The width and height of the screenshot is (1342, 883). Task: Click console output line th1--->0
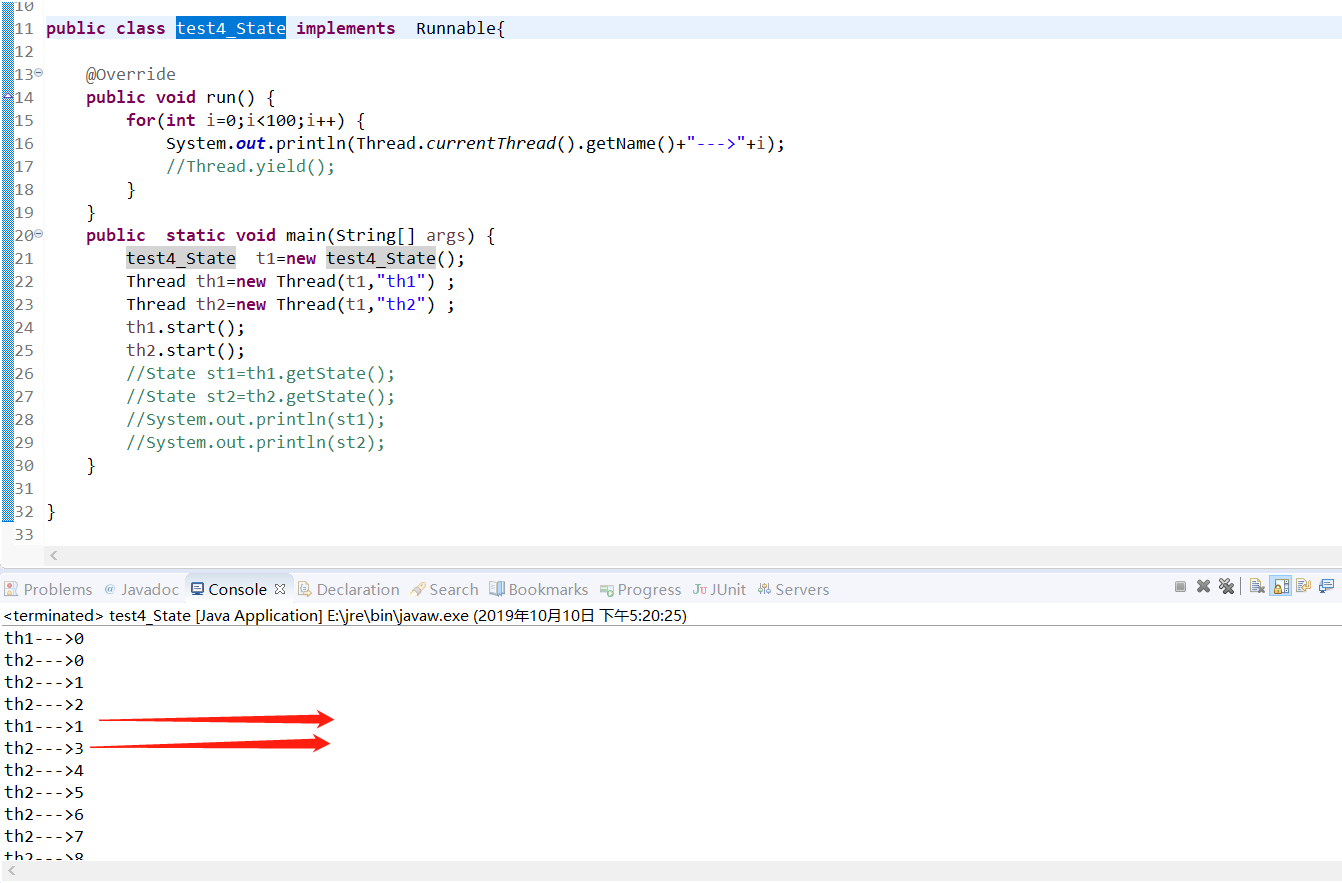[44, 638]
